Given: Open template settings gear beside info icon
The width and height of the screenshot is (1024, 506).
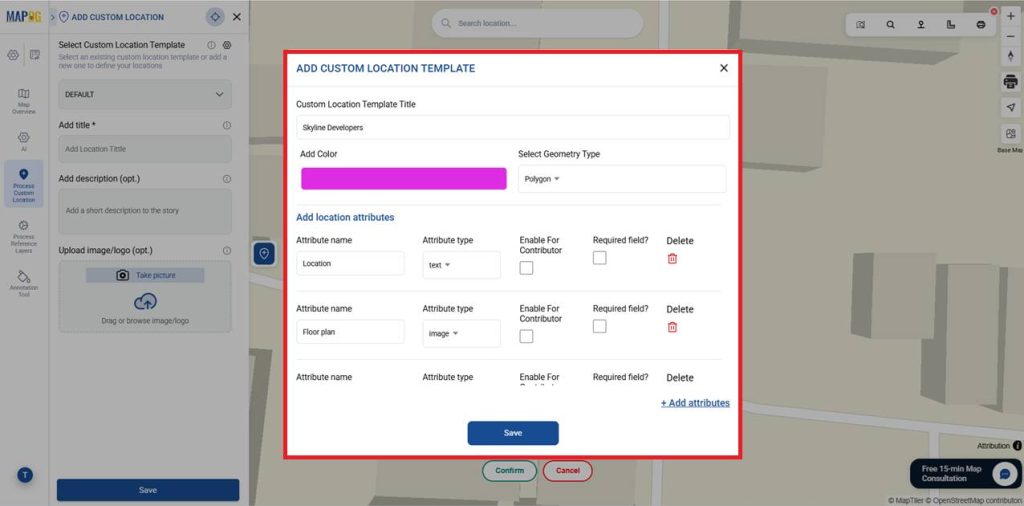Looking at the screenshot, I should click(227, 45).
